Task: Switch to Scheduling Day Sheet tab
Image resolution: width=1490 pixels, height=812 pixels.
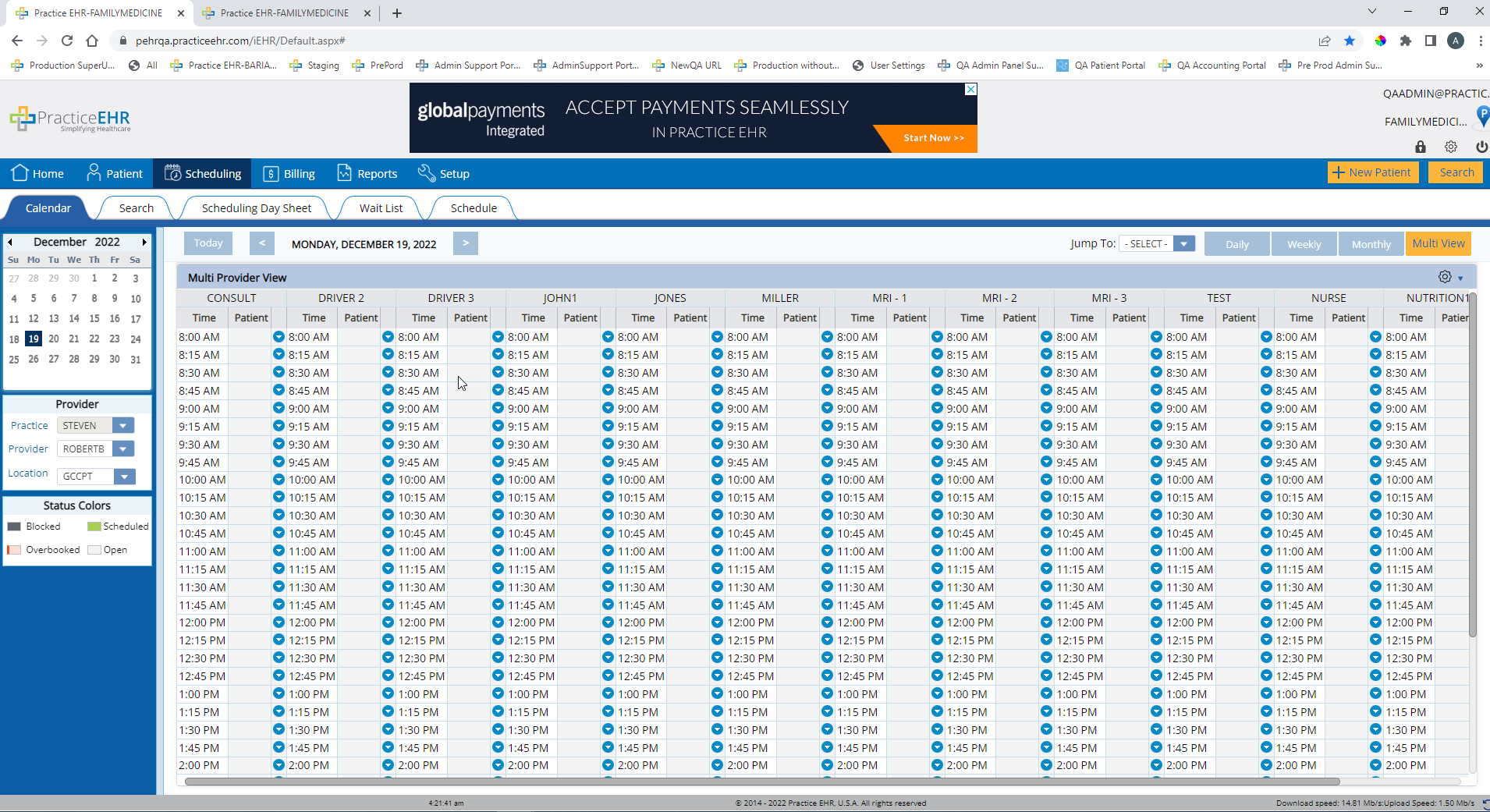Action: (256, 208)
